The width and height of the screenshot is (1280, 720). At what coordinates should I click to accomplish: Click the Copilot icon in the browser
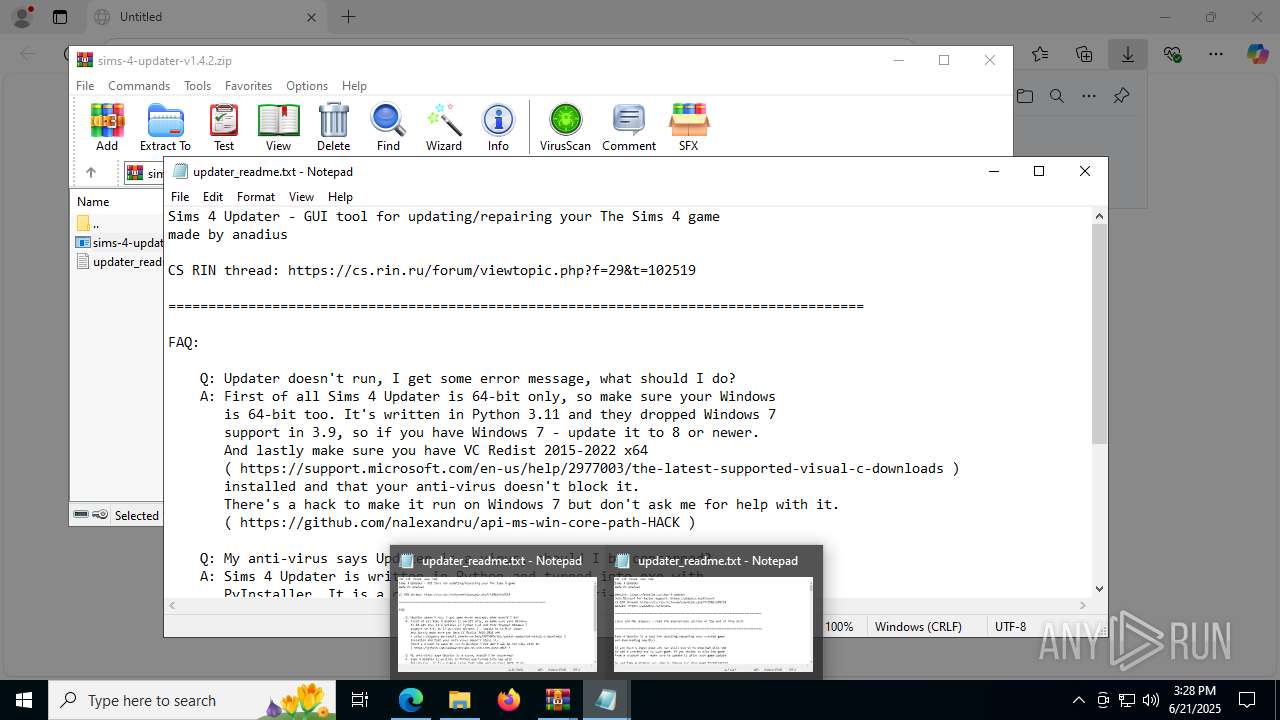pyautogui.click(x=1257, y=54)
